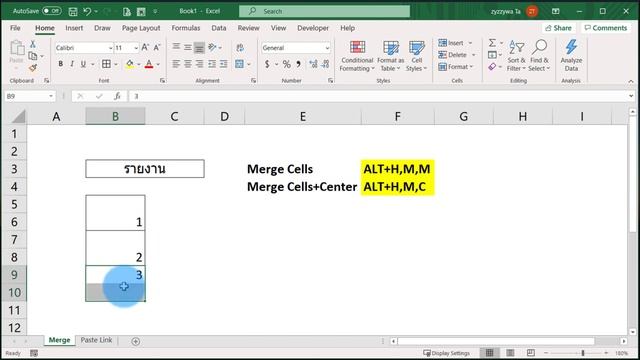Switch to the Page Layout tab
Screen dimensions: 640x360
point(141,28)
